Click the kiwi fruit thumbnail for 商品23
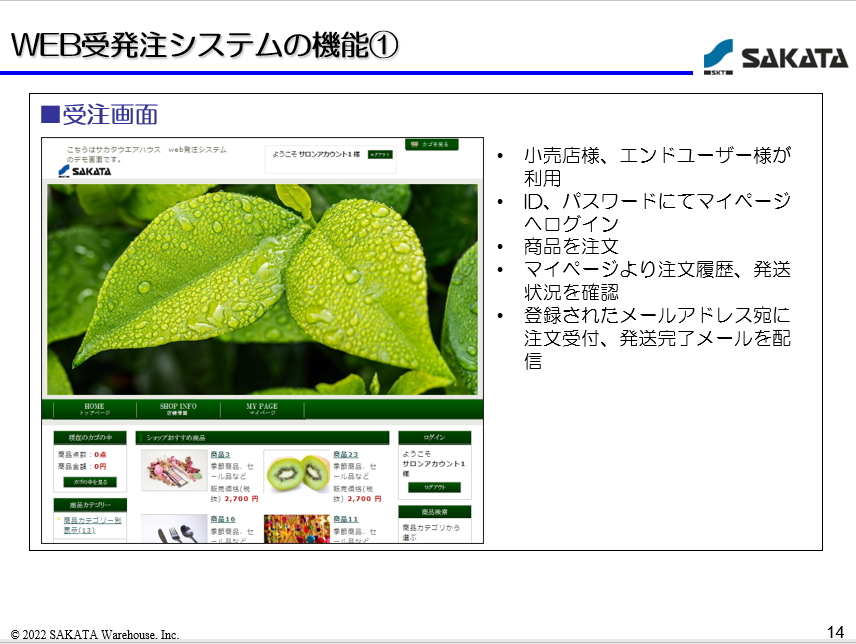 [297, 471]
